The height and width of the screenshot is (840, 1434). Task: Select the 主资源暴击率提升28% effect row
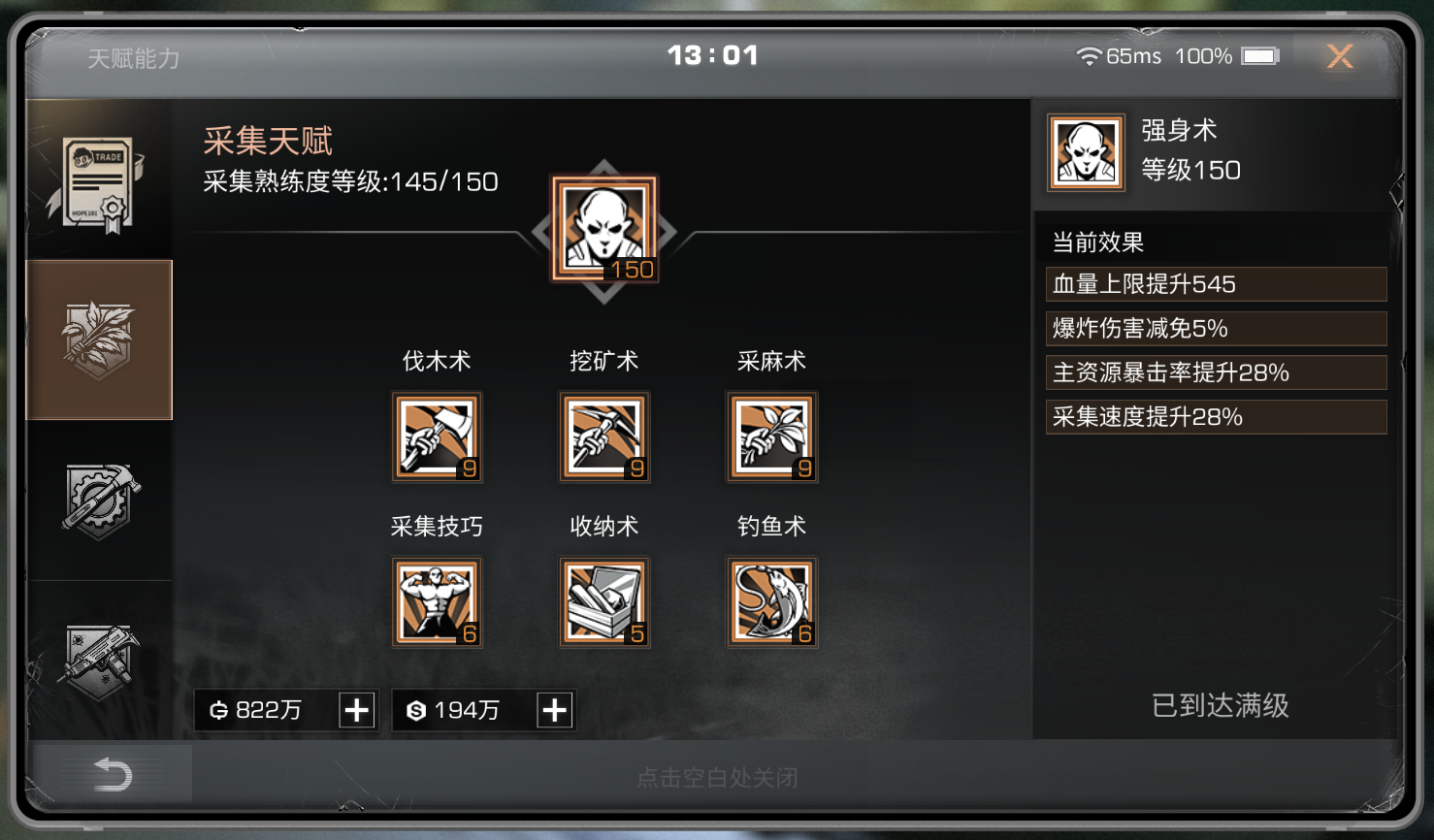(1217, 372)
